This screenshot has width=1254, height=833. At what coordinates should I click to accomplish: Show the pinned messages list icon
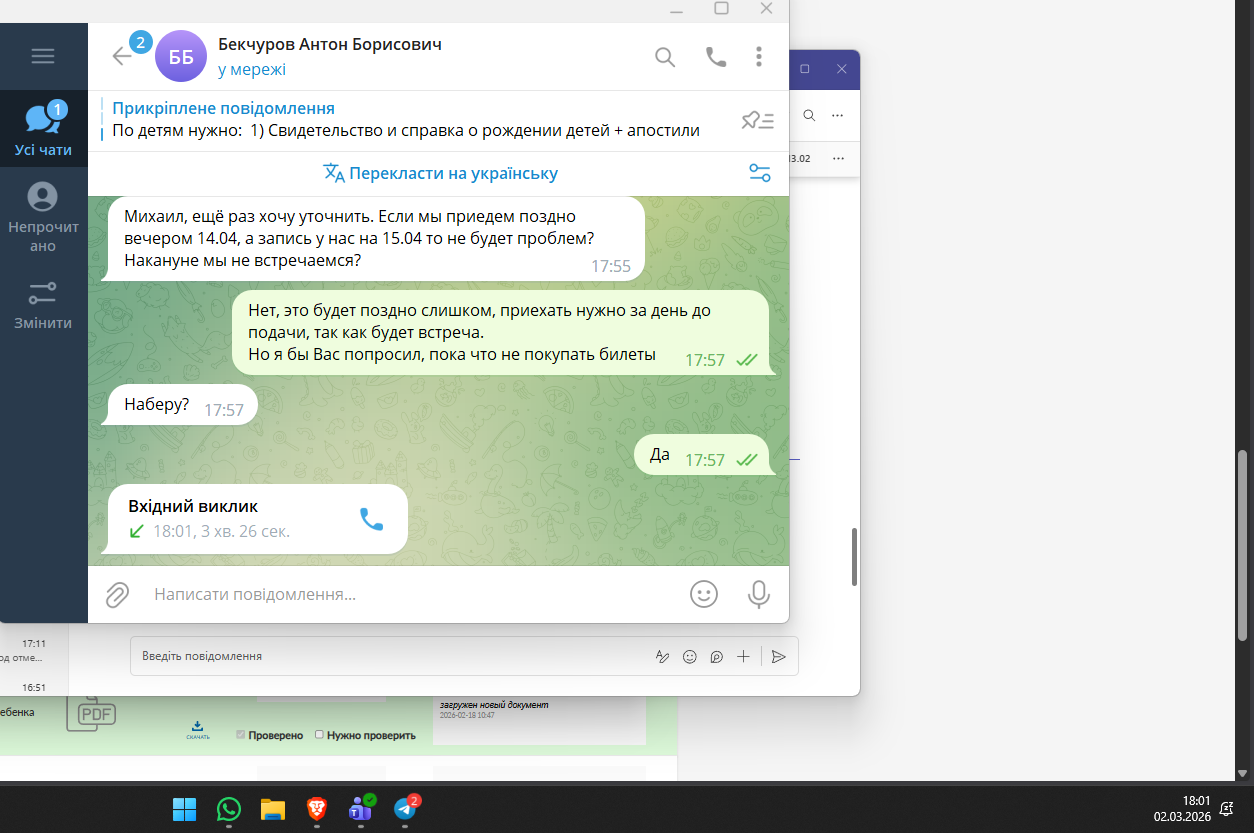(757, 121)
